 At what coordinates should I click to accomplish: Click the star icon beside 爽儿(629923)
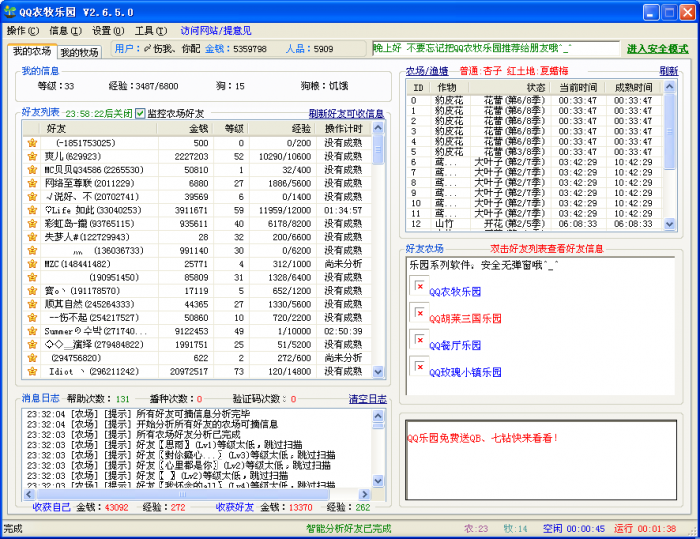point(32,156)
